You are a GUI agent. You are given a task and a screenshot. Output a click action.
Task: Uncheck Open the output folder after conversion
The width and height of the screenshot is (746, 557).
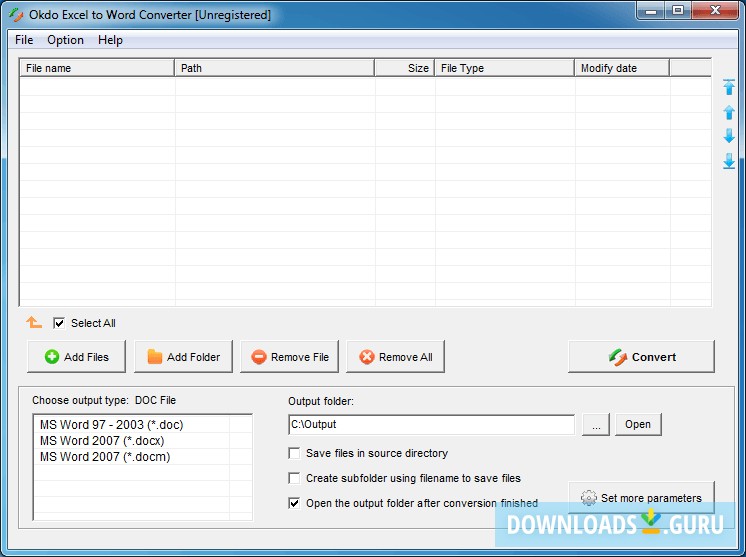(x=294, y=503)
